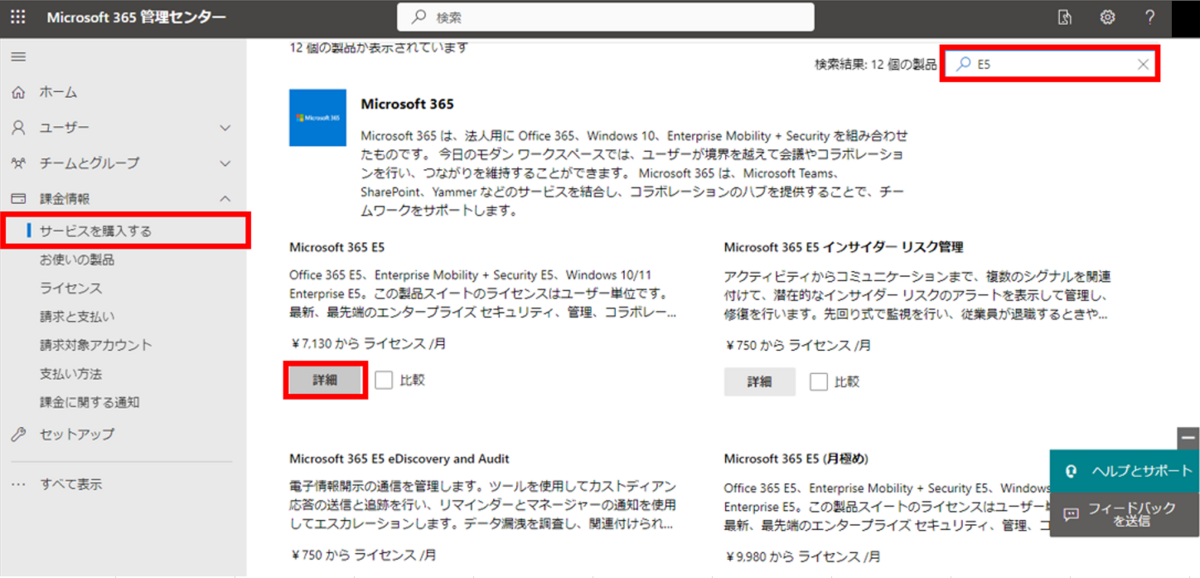Click Microsoft 365 管理センター title

(136, 17)
